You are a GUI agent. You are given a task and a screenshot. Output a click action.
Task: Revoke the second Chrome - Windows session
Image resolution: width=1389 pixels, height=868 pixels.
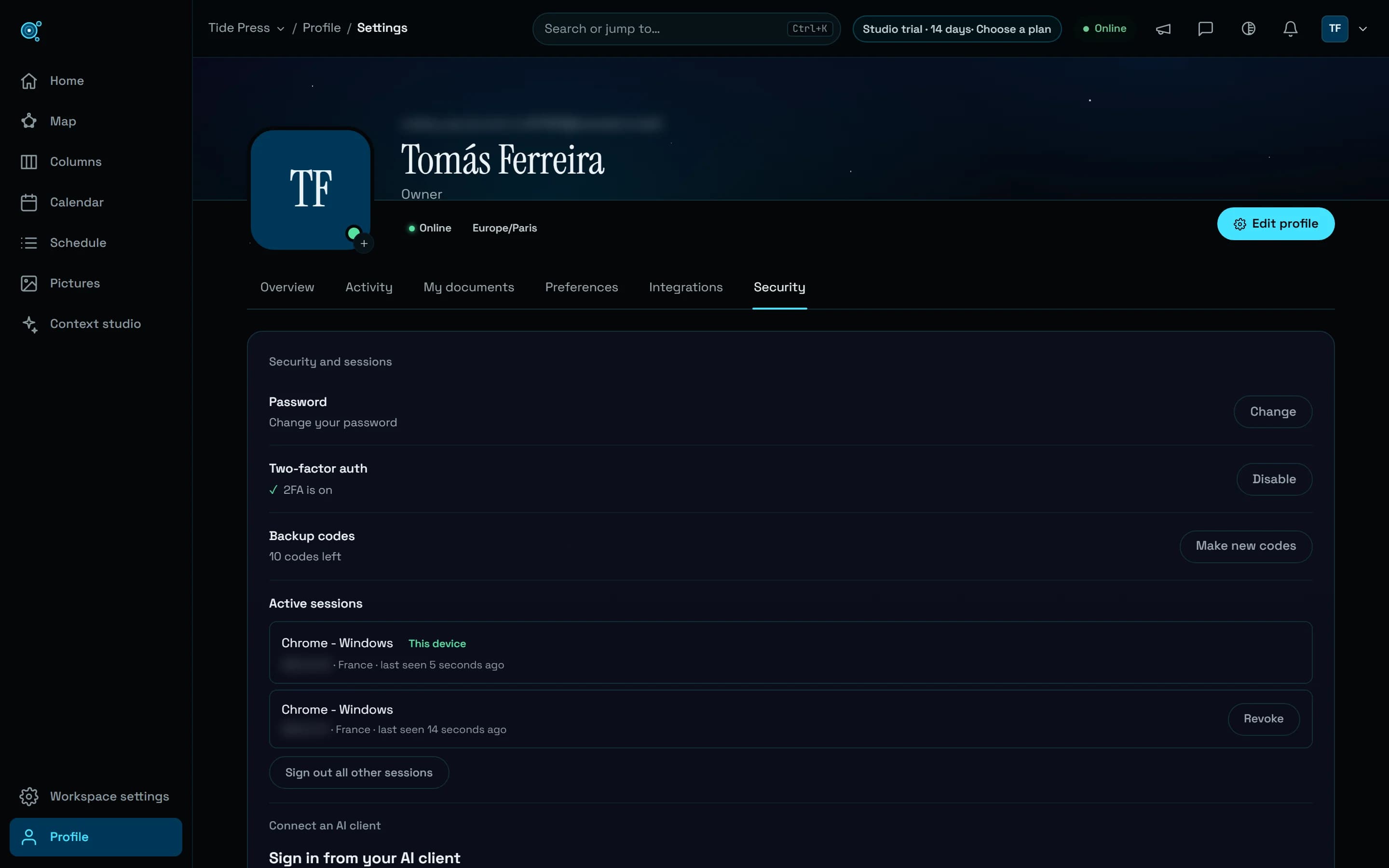1263,719
